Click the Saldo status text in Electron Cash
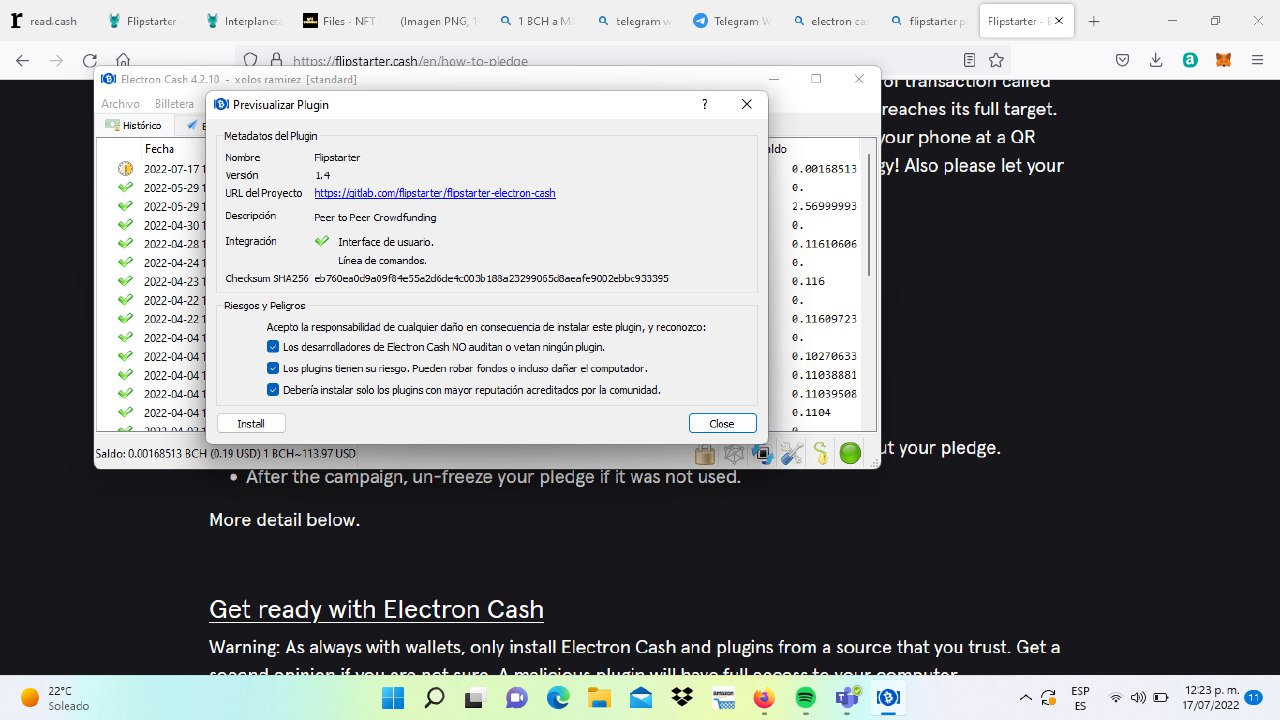This screenshot has height=720, width=1280. pos(226,454)
